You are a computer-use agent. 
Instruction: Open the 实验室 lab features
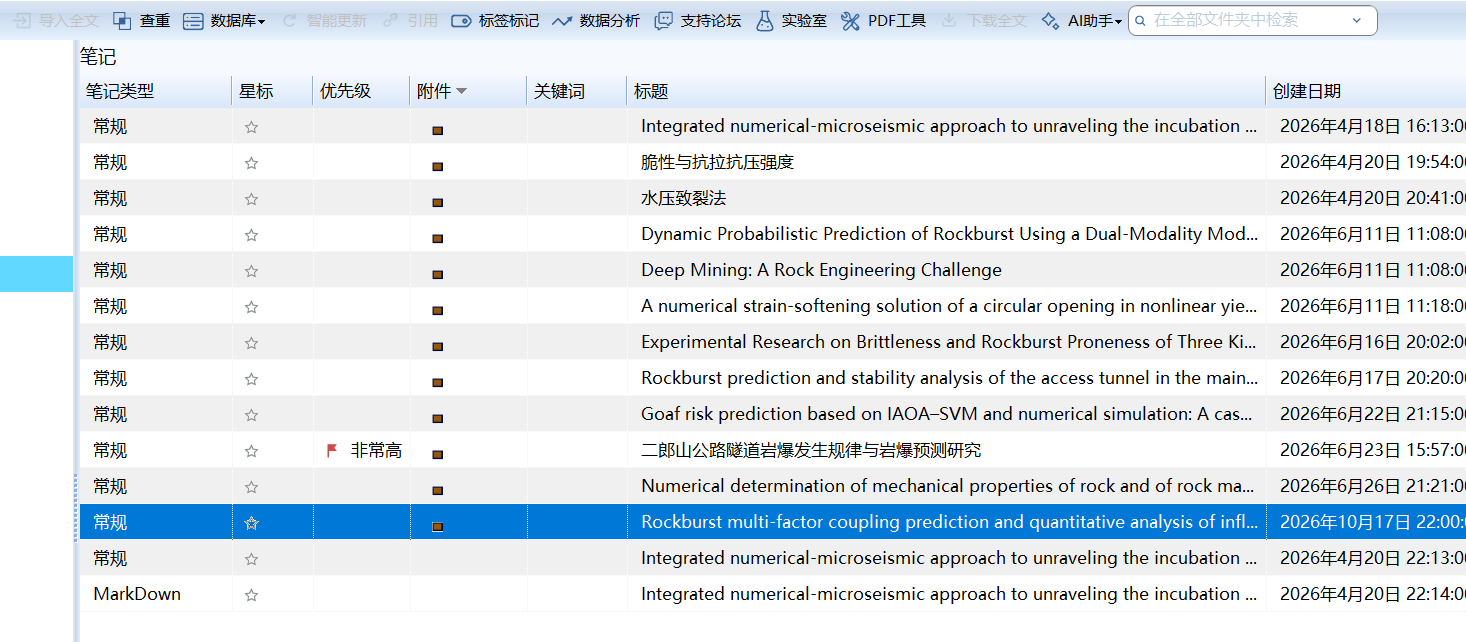pos(791,20)
